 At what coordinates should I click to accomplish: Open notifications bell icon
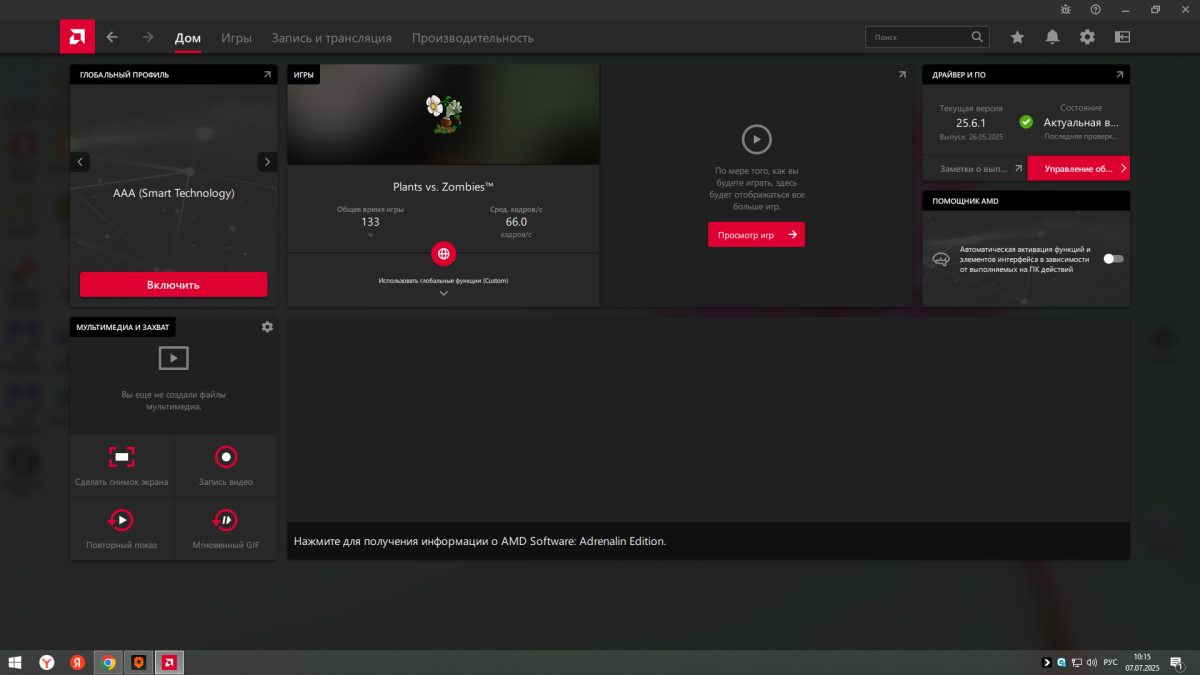1052,37
